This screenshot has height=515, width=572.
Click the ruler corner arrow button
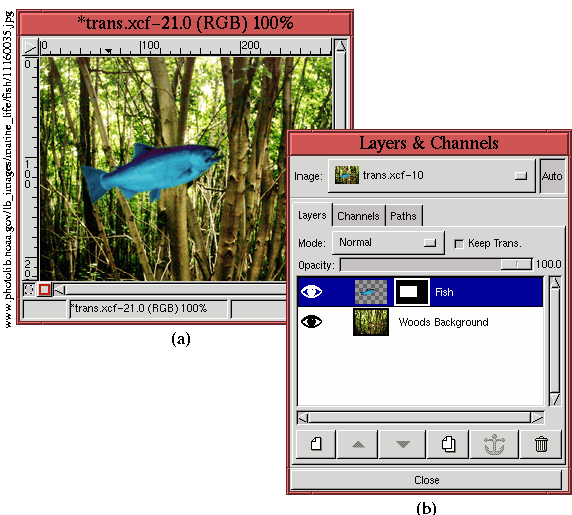click(x=30, y=47)
